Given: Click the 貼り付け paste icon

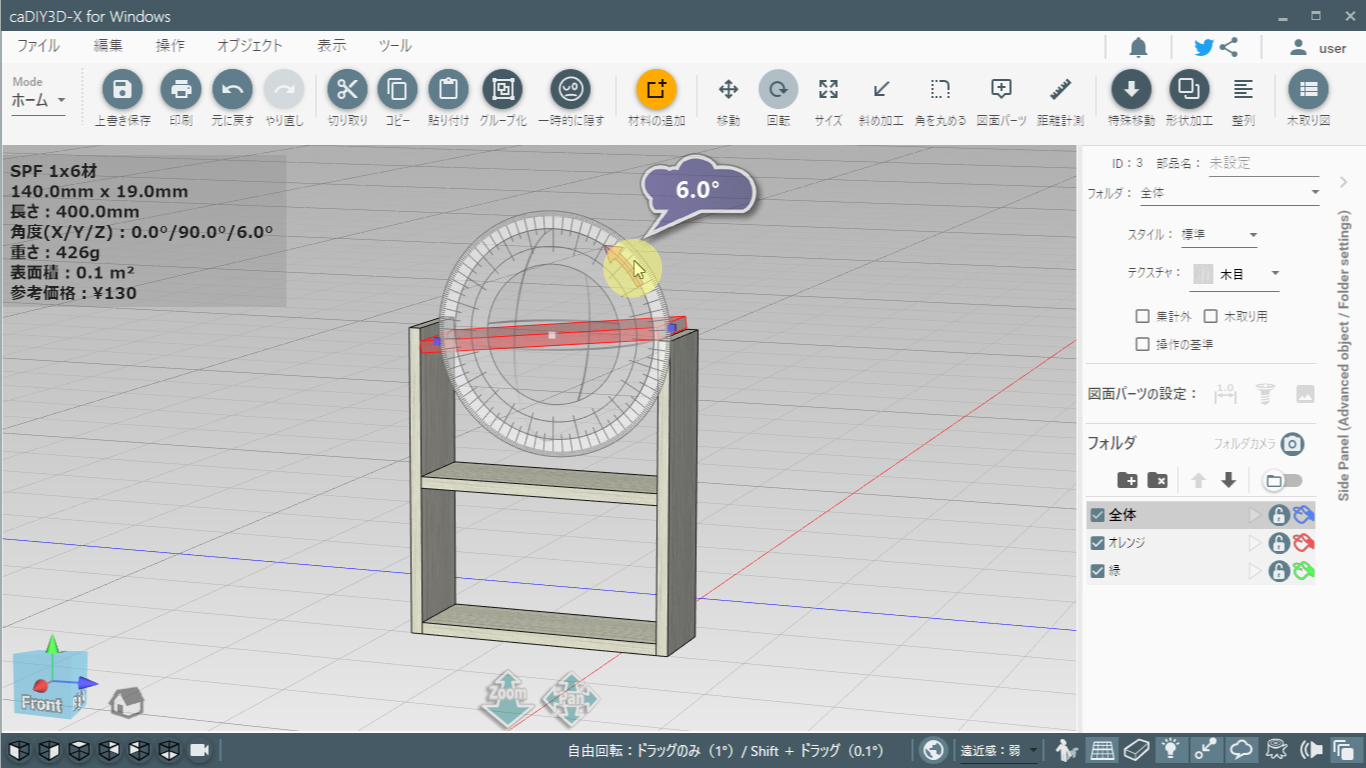Looking at the screenshot, I should tap(448, 90).
